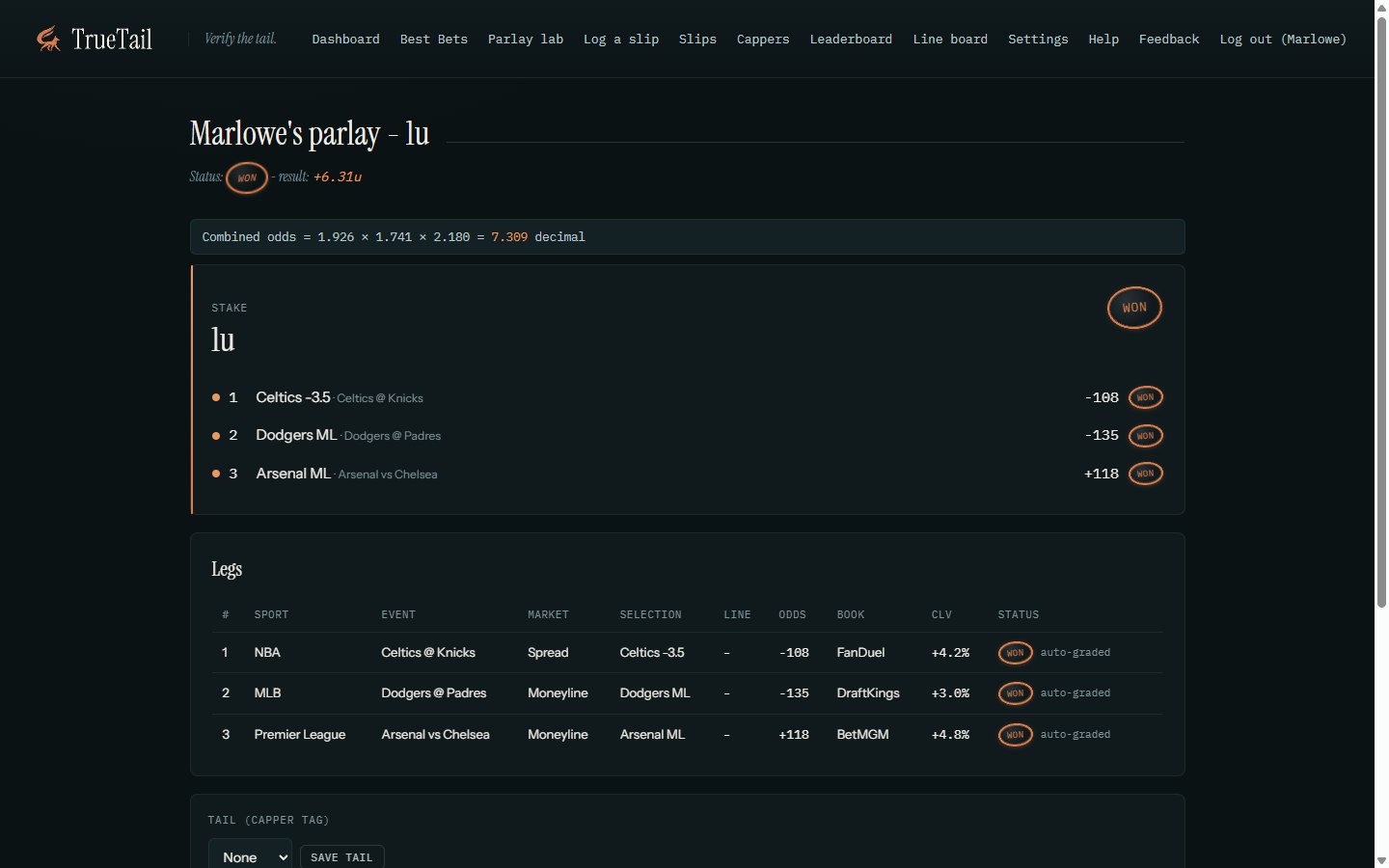Open Settings from top navigation
Screen dimensions: 1389x868
point(1038,40)
